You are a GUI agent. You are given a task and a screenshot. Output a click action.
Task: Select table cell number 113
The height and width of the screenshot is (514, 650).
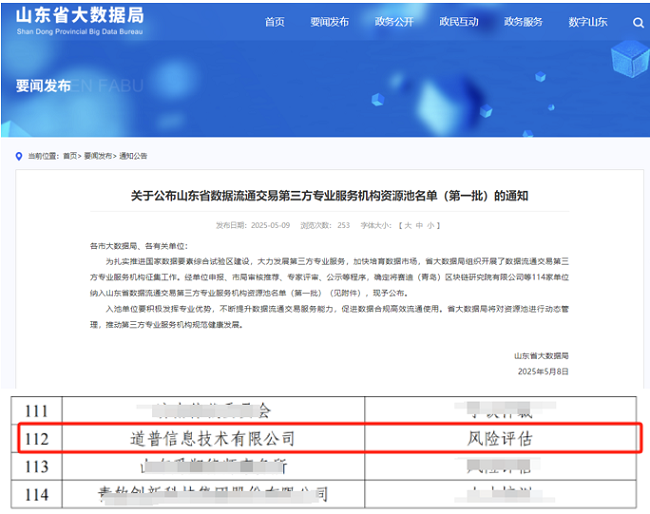36,467
